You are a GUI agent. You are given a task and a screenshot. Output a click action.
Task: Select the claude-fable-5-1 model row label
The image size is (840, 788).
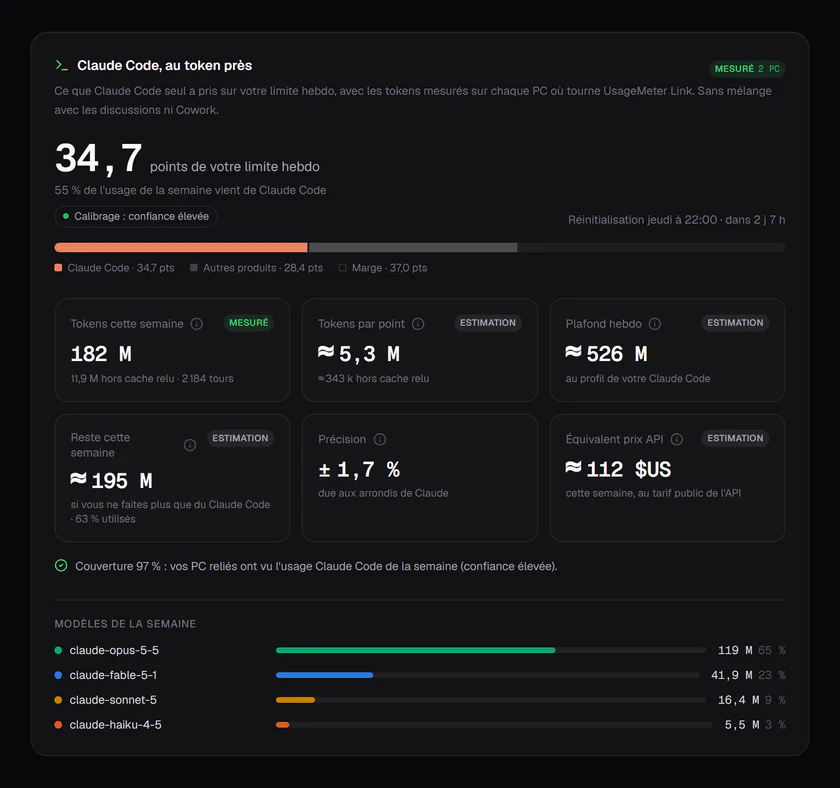[x=113, y=675]
